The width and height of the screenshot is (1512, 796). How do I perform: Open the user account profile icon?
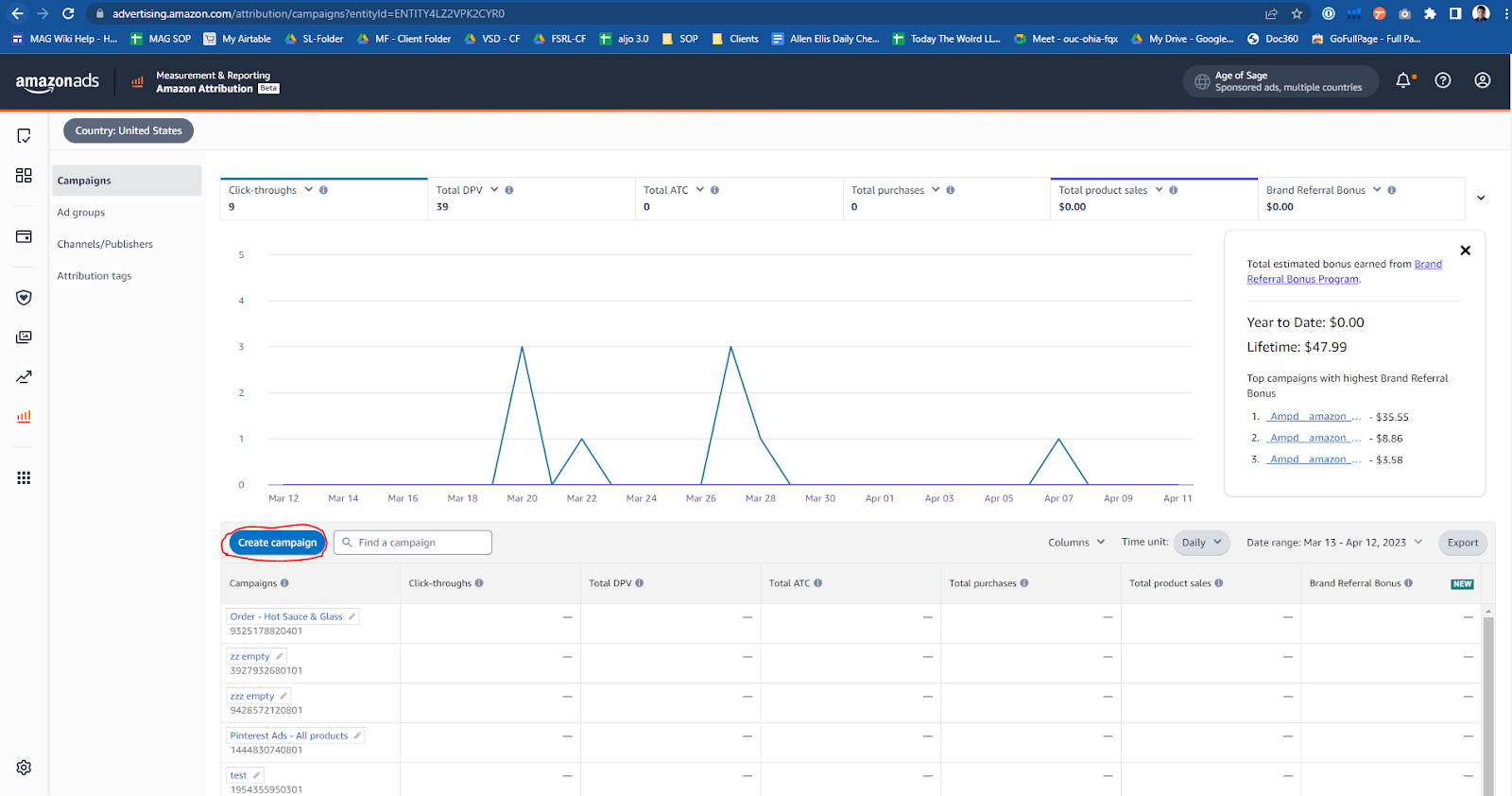[1483, 80]
